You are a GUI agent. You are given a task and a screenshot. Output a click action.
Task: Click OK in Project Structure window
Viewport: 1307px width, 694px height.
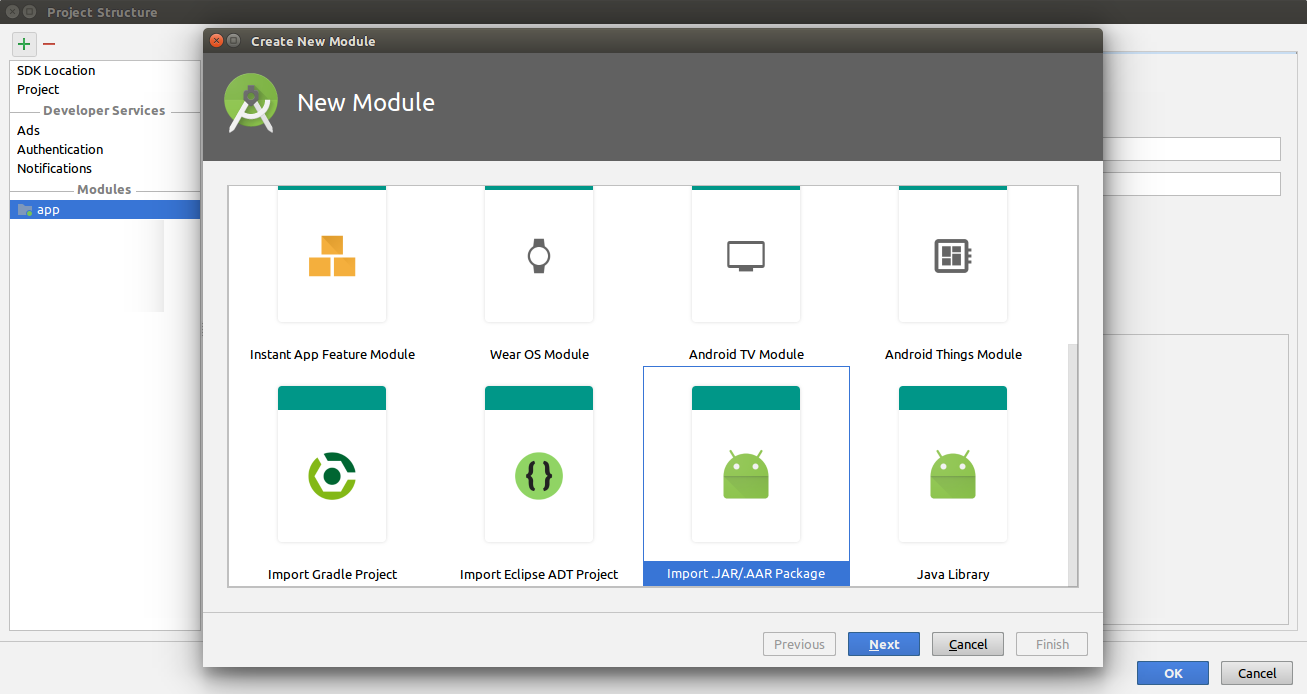tap(1173, 673)
